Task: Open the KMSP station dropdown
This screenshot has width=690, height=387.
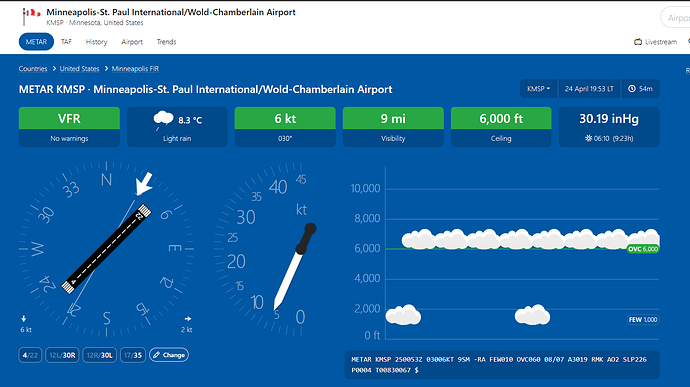Action: [539, 89]
